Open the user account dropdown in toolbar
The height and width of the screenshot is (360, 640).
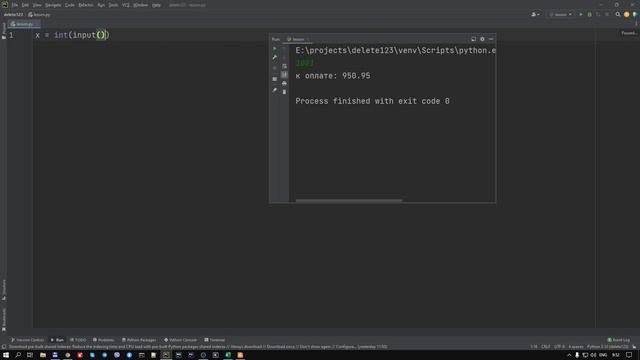click(x=535, y=14)
